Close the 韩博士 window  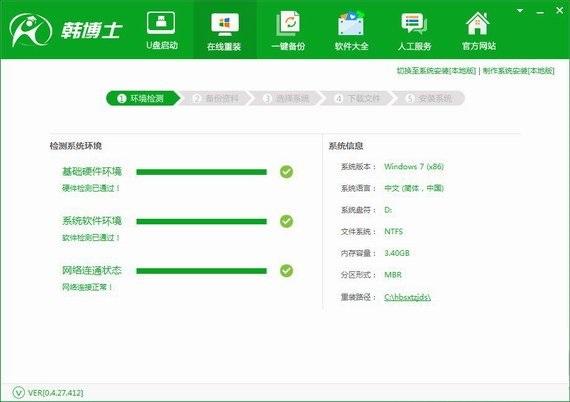[x=560, y=11]
